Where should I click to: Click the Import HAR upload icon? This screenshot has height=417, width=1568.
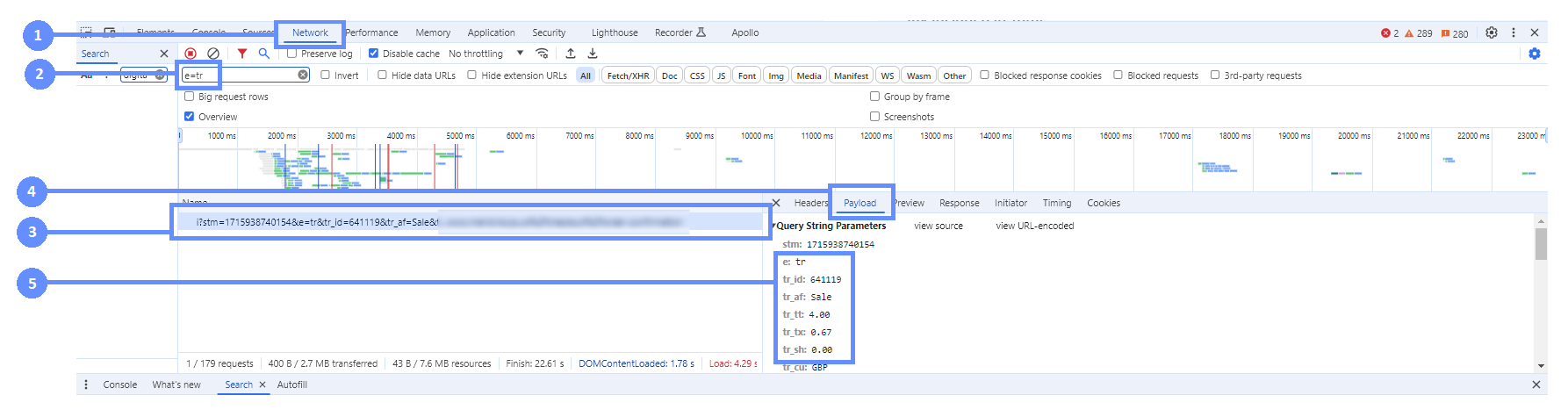(571, 54)
